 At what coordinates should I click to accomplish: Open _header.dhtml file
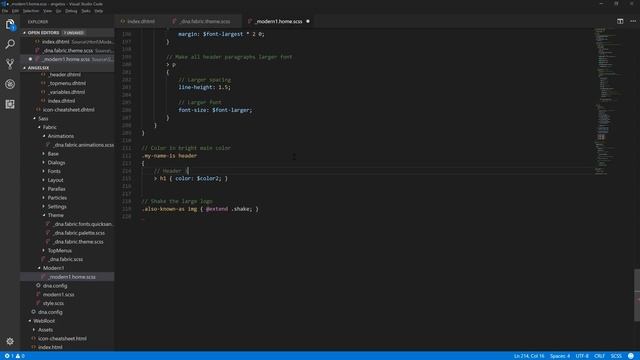[x=67, y=75]
